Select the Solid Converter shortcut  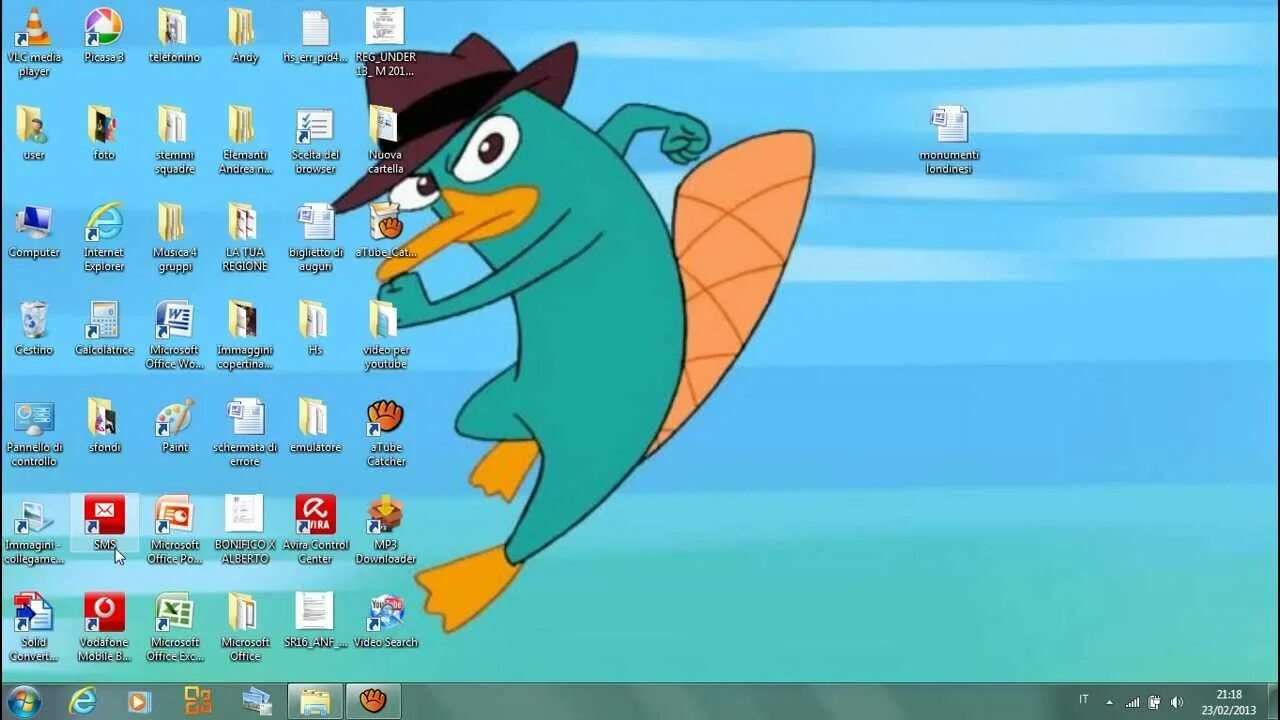(x=34, y=627)
